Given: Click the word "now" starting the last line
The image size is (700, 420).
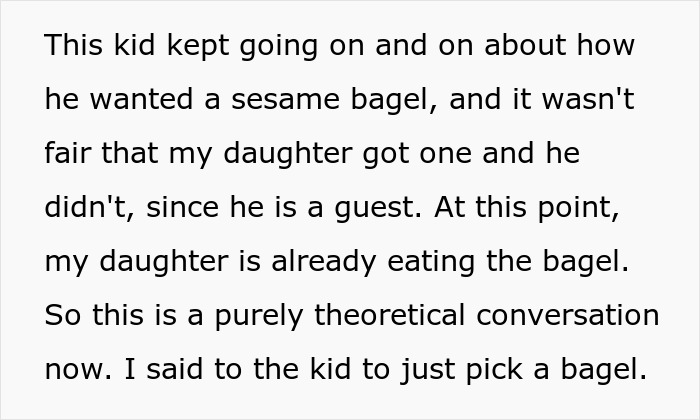Looking at the screenshot, I should tap(68, 369).
